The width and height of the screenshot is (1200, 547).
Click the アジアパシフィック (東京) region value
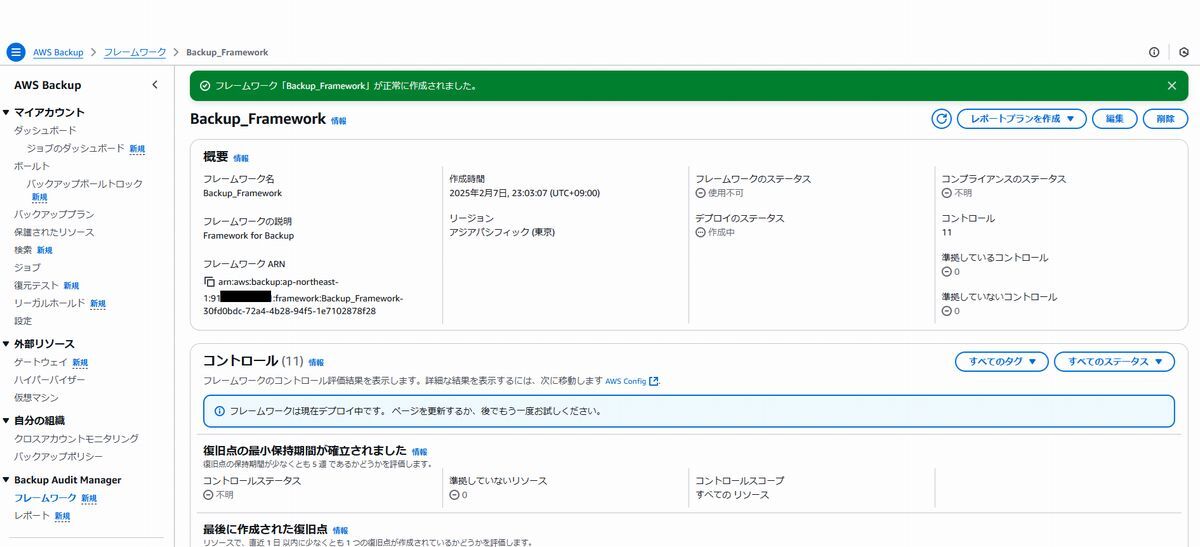pyautogui.click(x=502, y=232)
